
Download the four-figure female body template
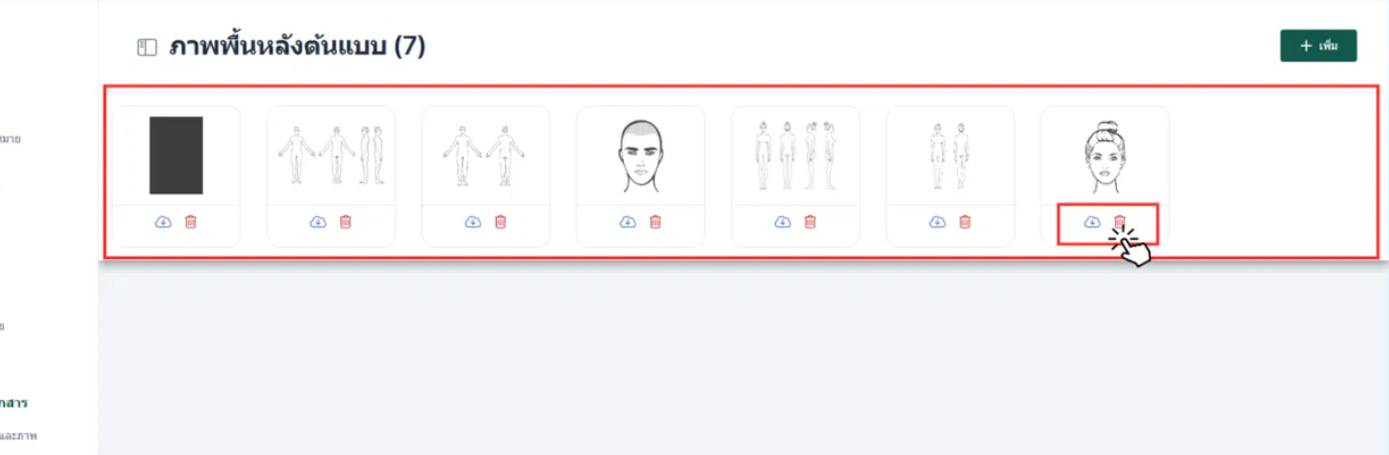(782, 222)
